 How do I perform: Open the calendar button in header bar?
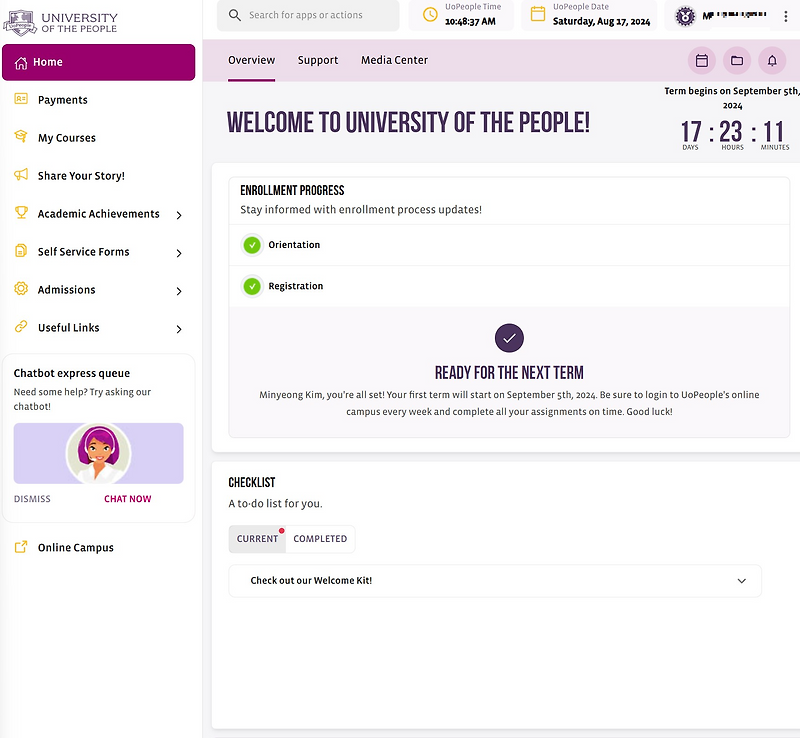(702, 61)
